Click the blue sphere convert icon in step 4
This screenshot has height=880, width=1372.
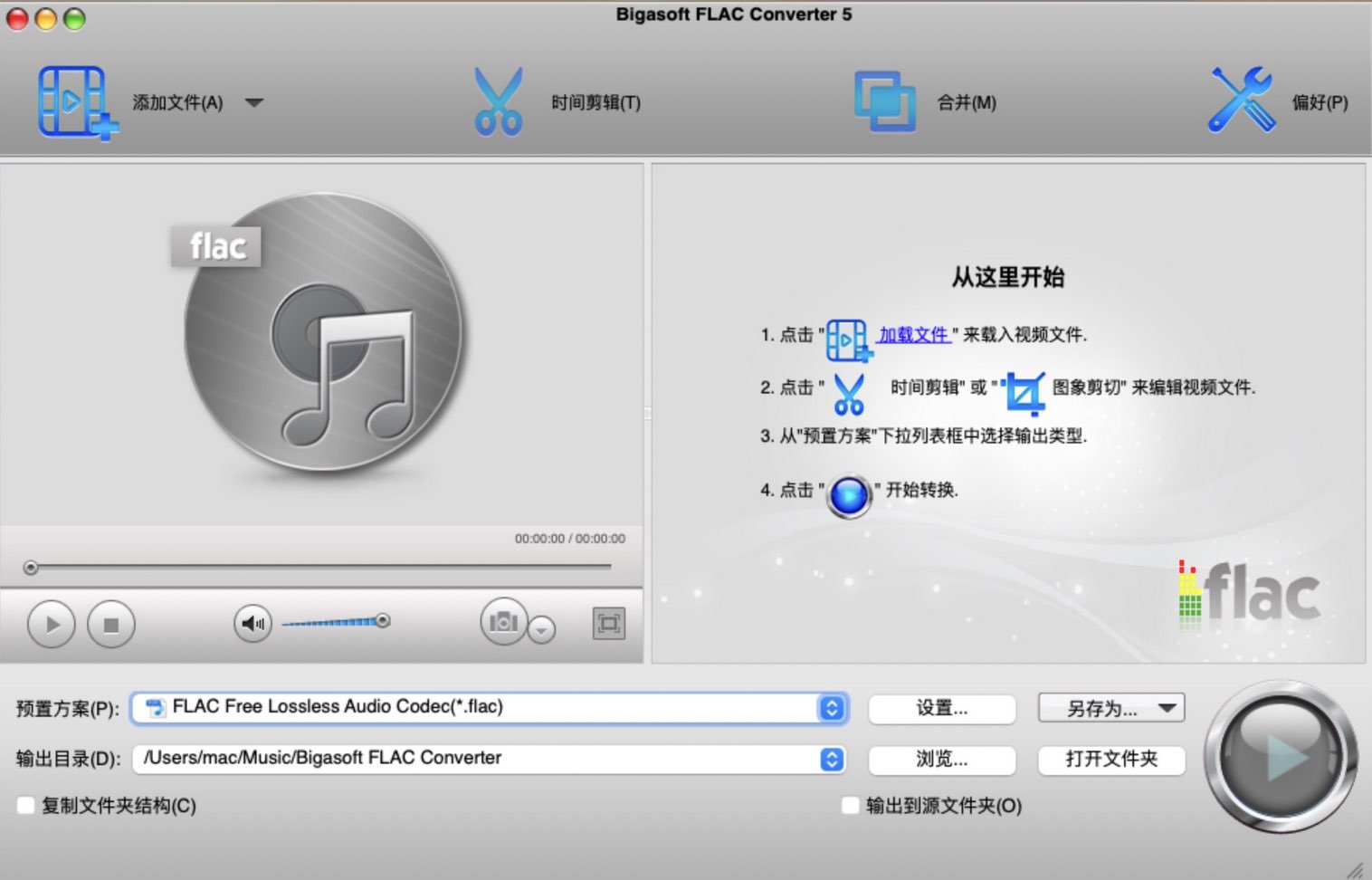pyautogui.click(x=849, y=496)
